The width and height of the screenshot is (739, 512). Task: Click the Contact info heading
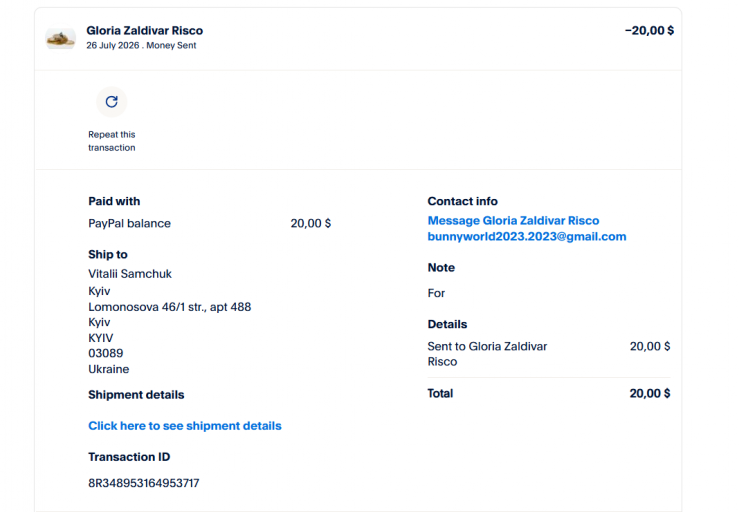462,201
